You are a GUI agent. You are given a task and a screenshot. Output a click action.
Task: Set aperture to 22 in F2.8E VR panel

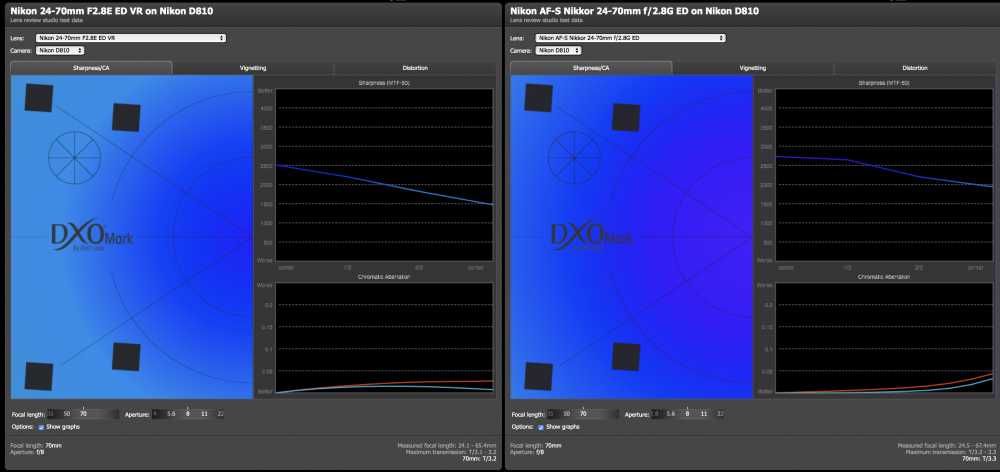(221, 414)
